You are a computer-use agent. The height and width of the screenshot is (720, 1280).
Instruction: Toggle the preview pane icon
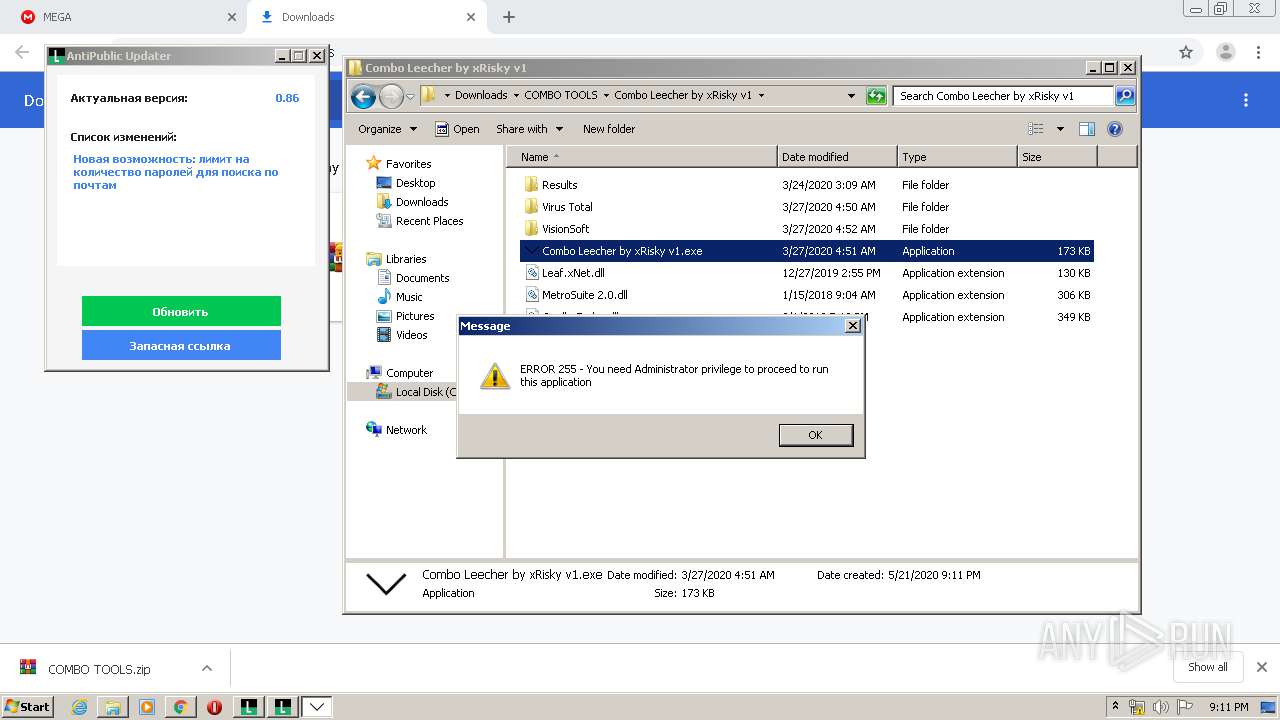pyautogui.click(x=1087, y=129)
